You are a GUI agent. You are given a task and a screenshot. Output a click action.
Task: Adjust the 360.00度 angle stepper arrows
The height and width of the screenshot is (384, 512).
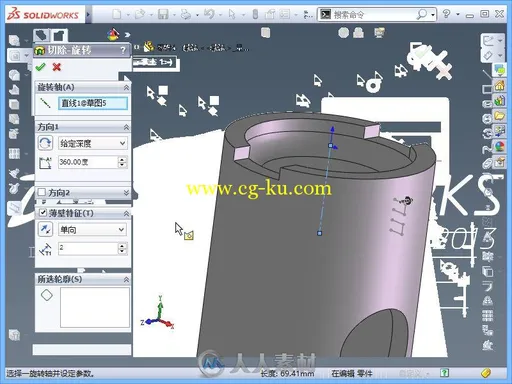pyautogui.click(x=122, y=162)
